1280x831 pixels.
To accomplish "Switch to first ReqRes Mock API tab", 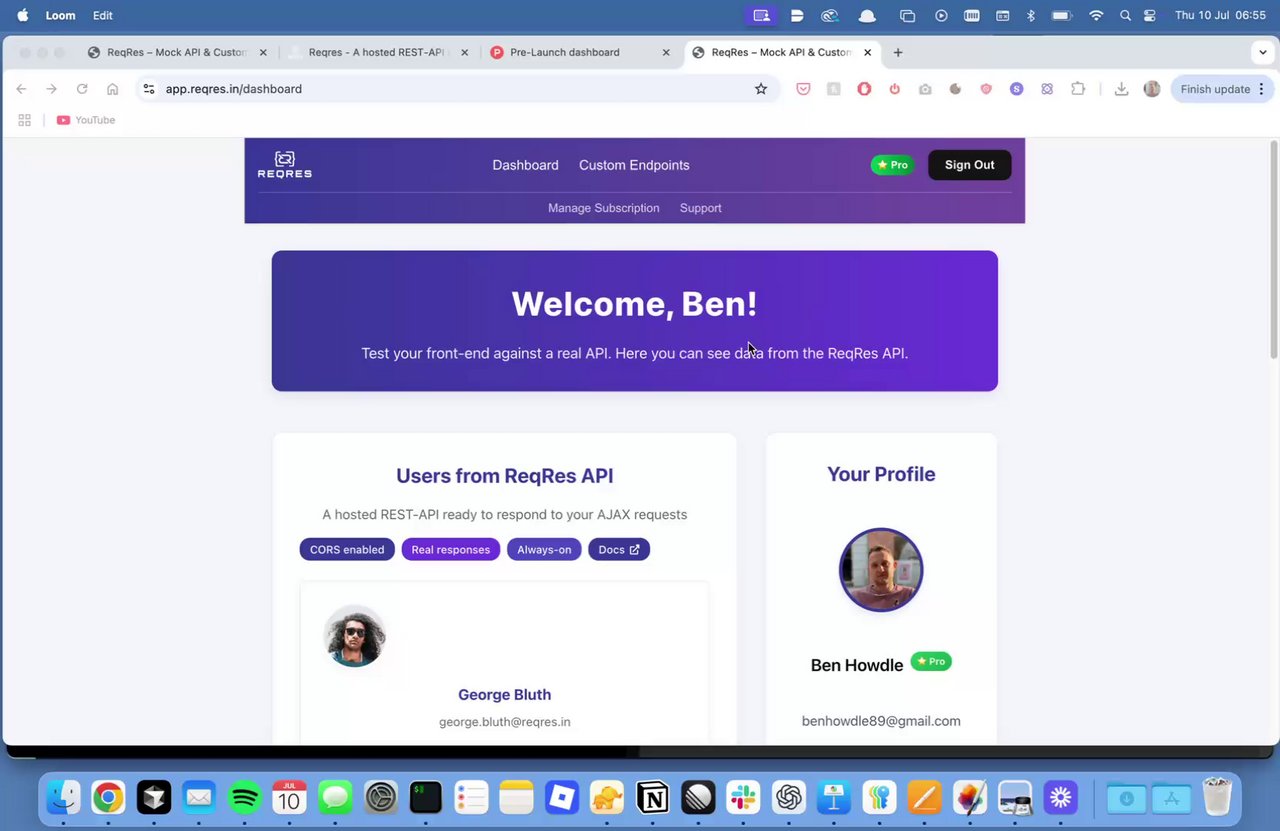I will [x=175, y=52].
